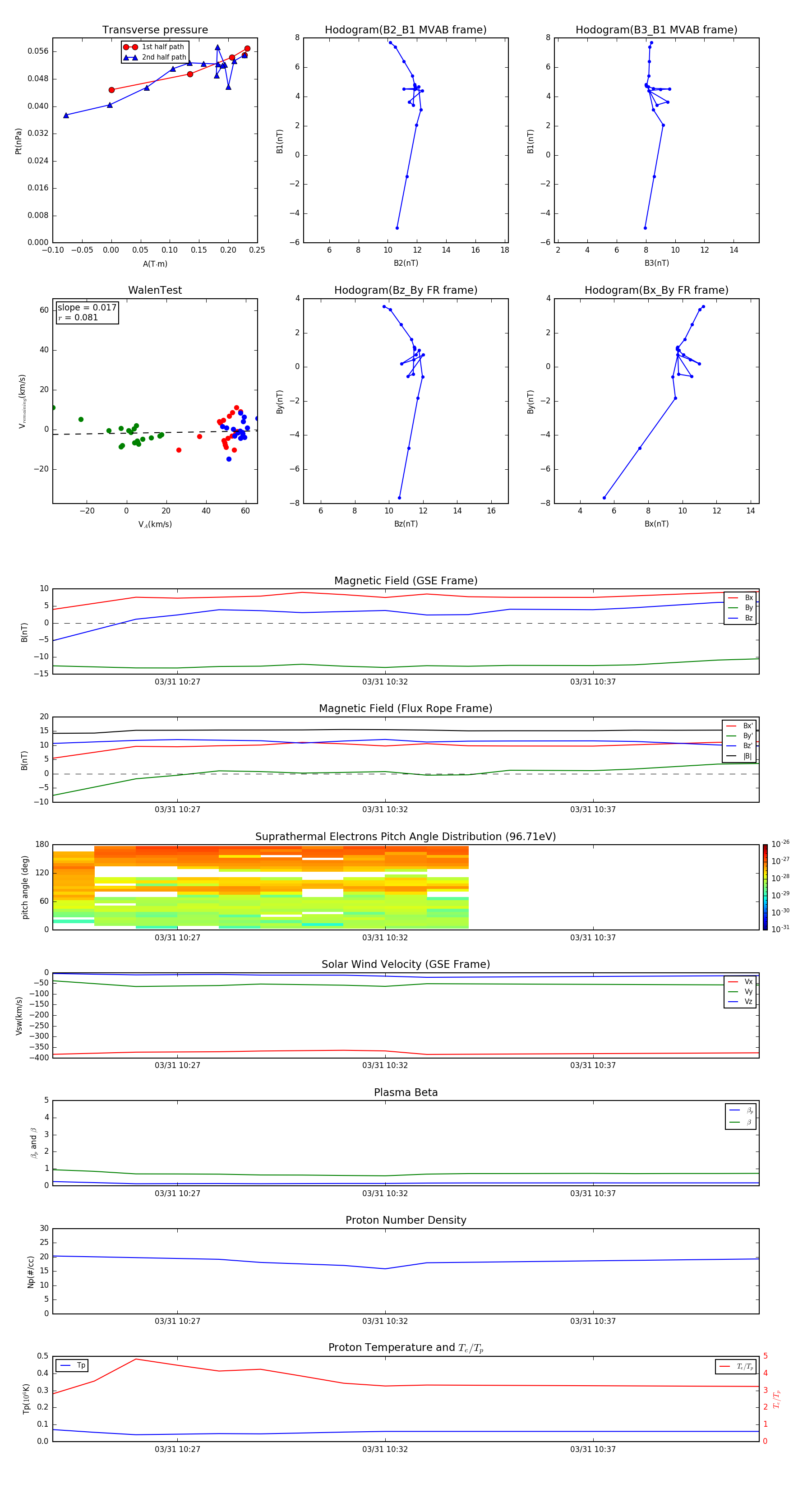Viewport: 812px width, 1489px height.
Task: Click "03/31 10:32" tick under Plasma Beta plot
Action: coord(385,1193)
